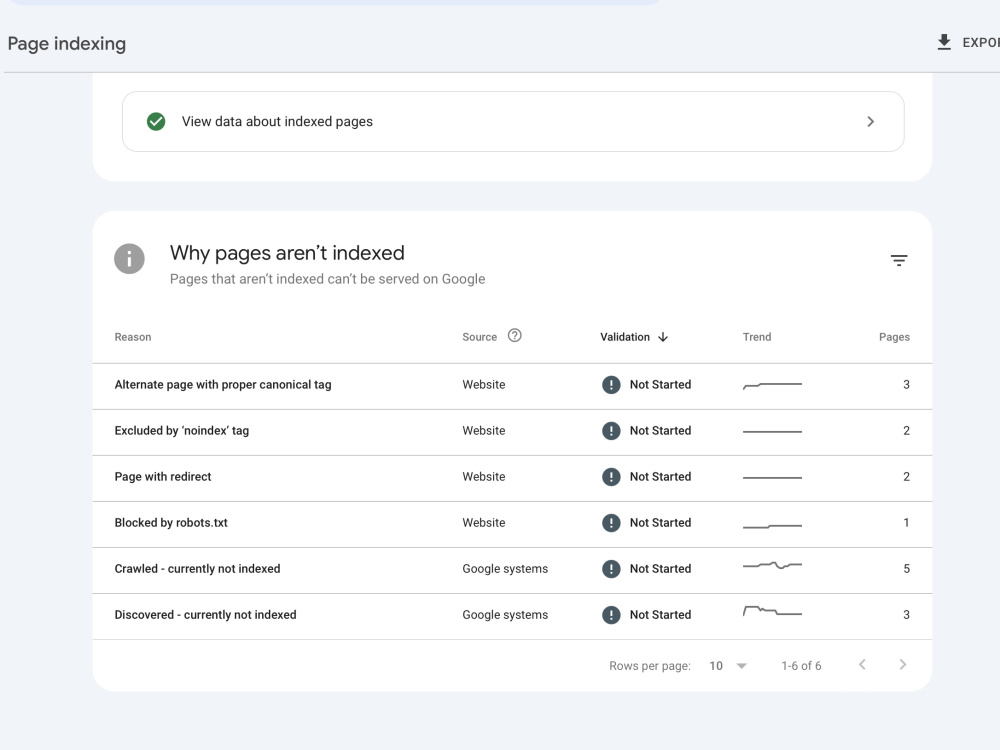Click Not Started icon for Blocked by robots.txt
The width and height of the screenshot is (1000, 750).
611,522
